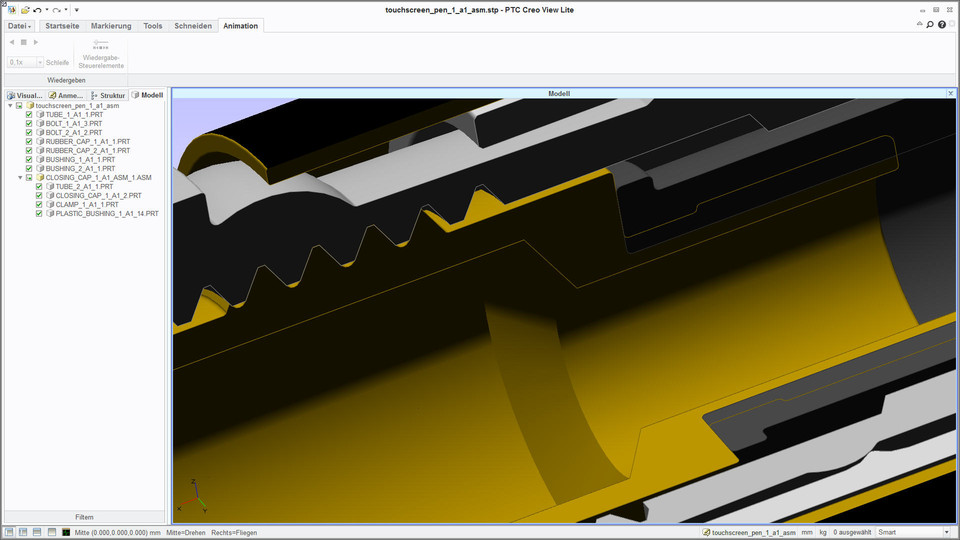Select CLAMP_1_A1_1.PRT in the tree
The image size is (960, 540).
tap(87, 204)
